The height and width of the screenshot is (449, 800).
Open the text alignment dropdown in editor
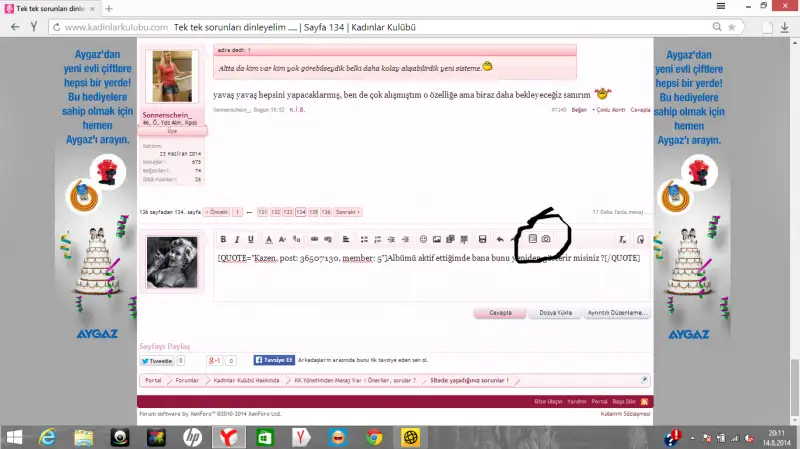345,240
